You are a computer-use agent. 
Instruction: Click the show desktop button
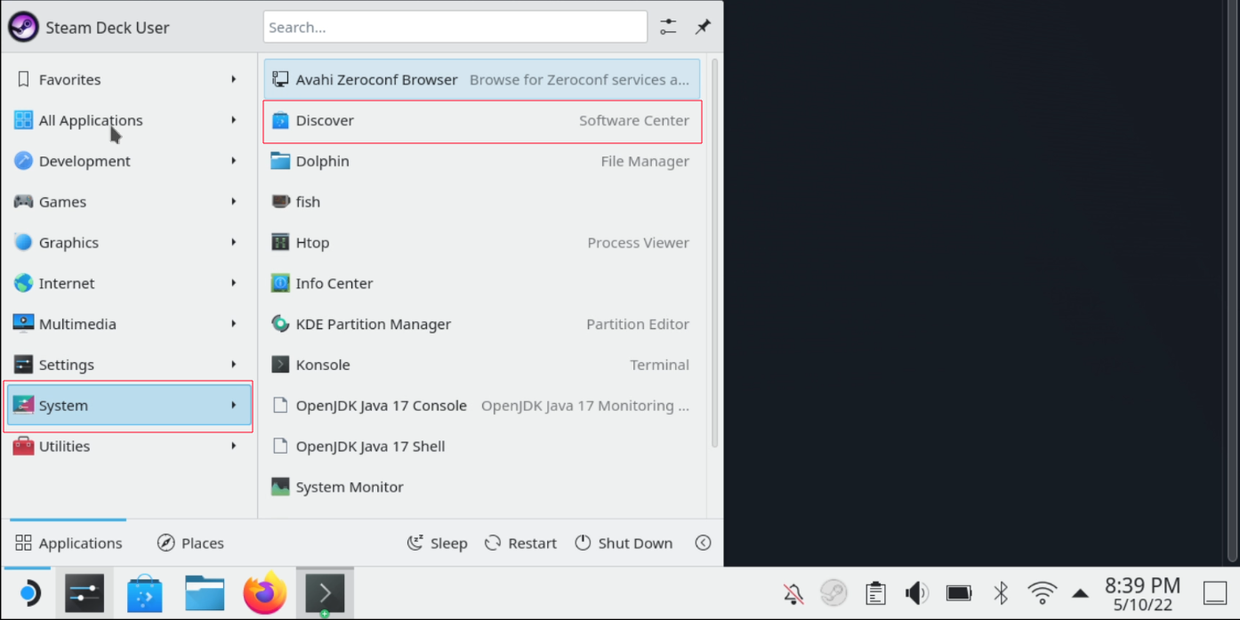(x=1215, y=594)
